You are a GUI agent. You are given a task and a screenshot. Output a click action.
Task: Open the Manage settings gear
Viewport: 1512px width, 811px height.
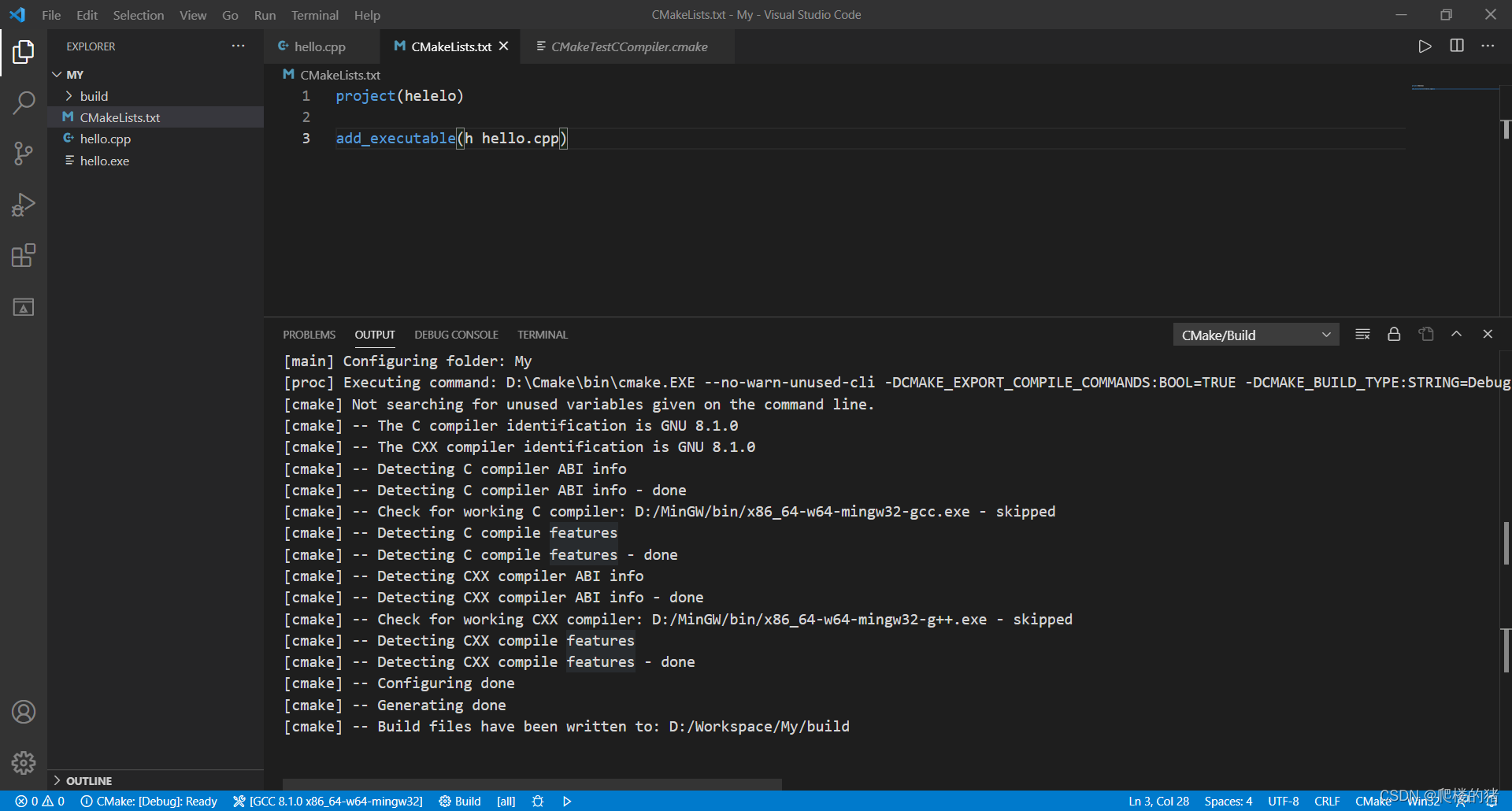[24, 762]
